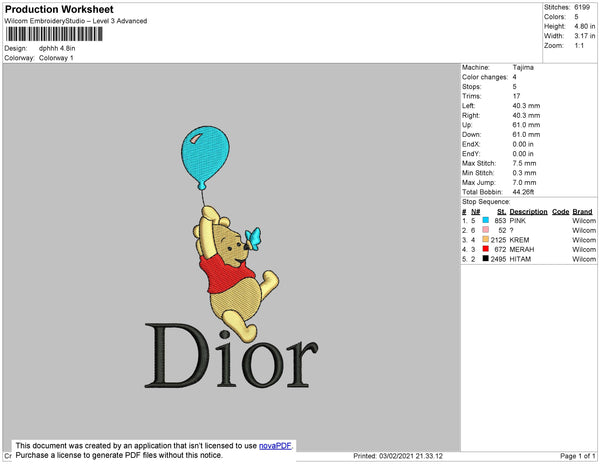
Task: Select the pink swatch in stop row 2
Action: (x=486, y=230)
